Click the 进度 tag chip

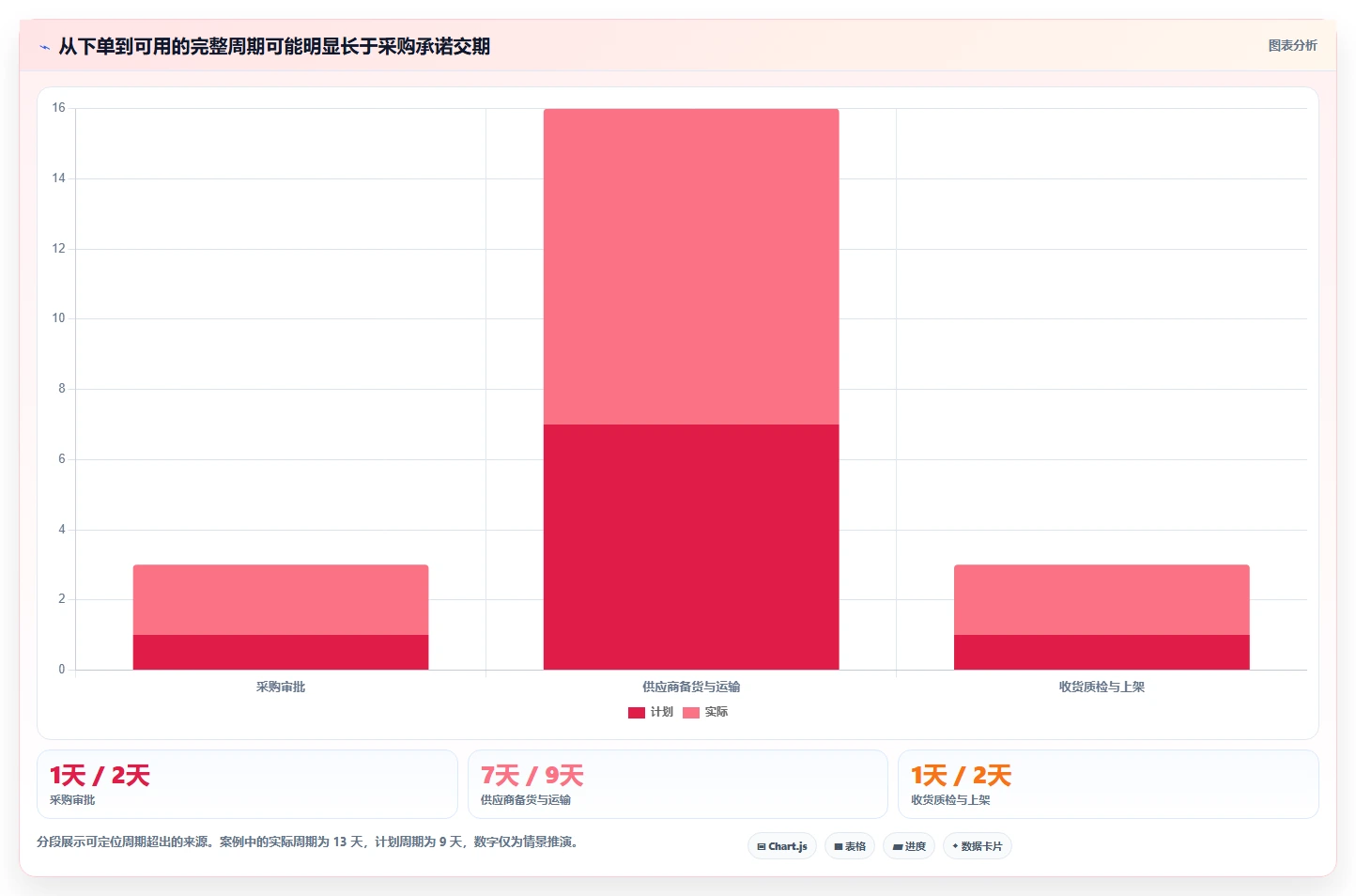[x=909, y=846]
